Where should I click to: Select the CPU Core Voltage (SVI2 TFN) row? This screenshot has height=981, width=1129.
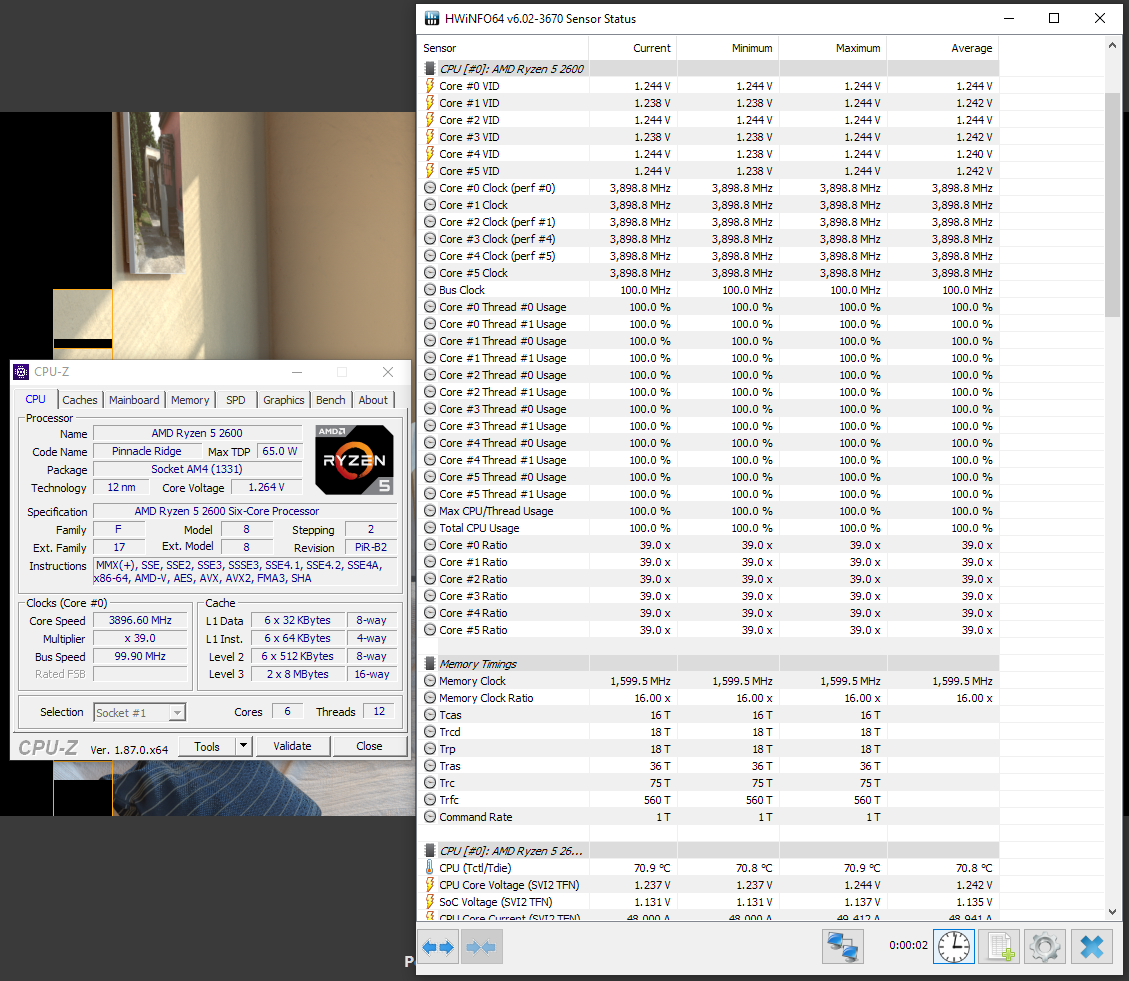pos(709,884)
